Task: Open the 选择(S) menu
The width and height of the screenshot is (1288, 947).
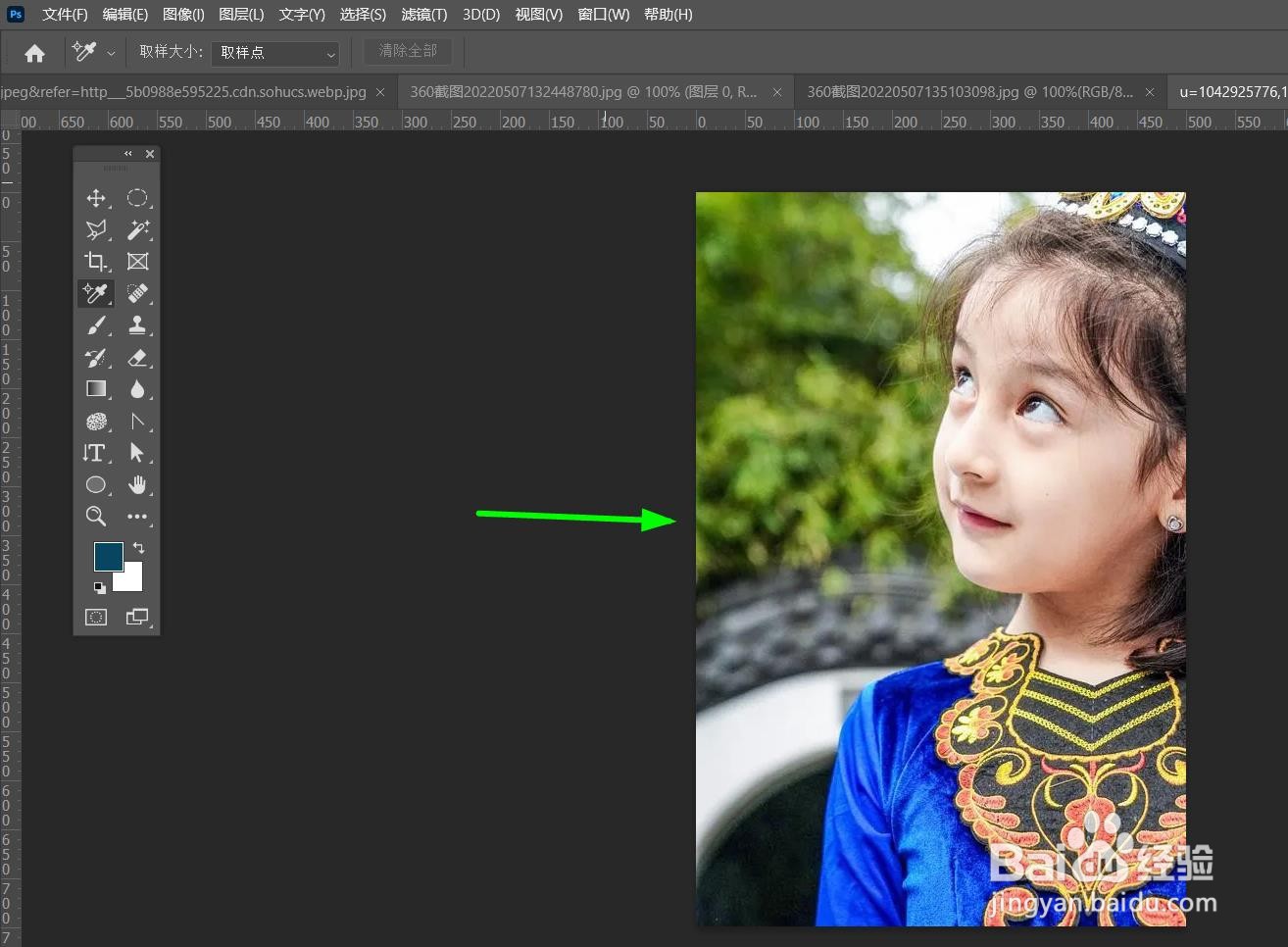Action: (363, 15)
